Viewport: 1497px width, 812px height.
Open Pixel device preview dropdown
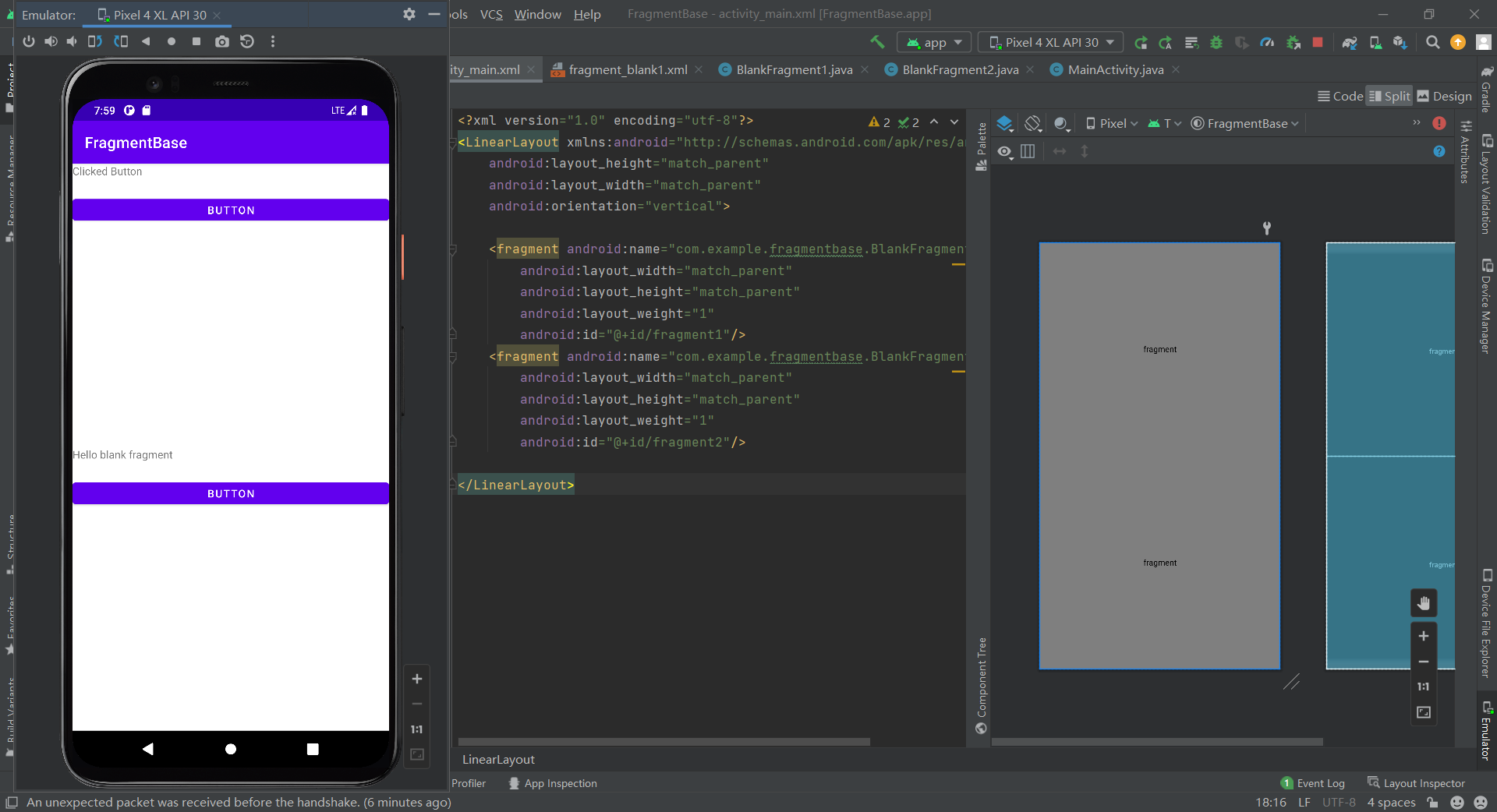click(1112, 123)
